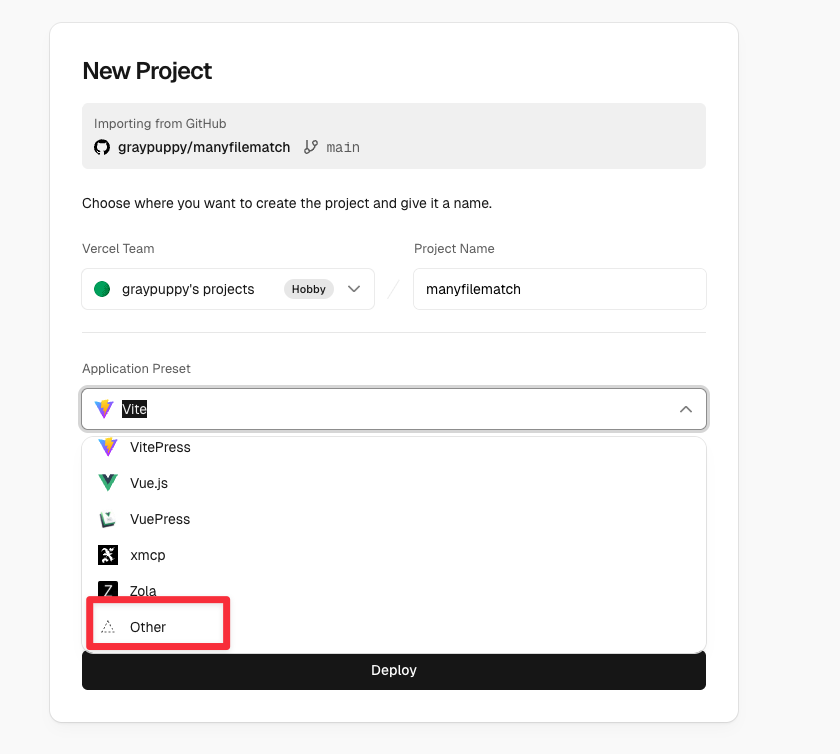
Task: Click the Project Name text field
Action: click(559, 289)
